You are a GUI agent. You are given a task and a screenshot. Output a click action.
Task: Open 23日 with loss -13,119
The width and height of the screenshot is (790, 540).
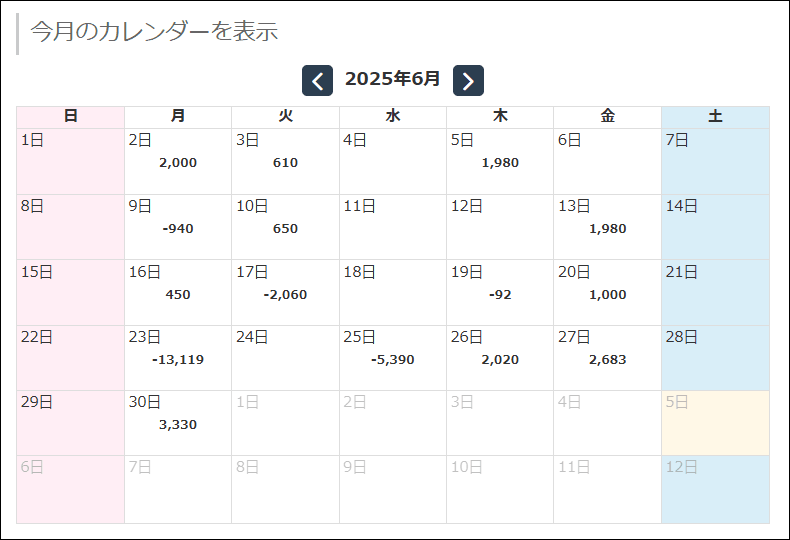(178, 359)
